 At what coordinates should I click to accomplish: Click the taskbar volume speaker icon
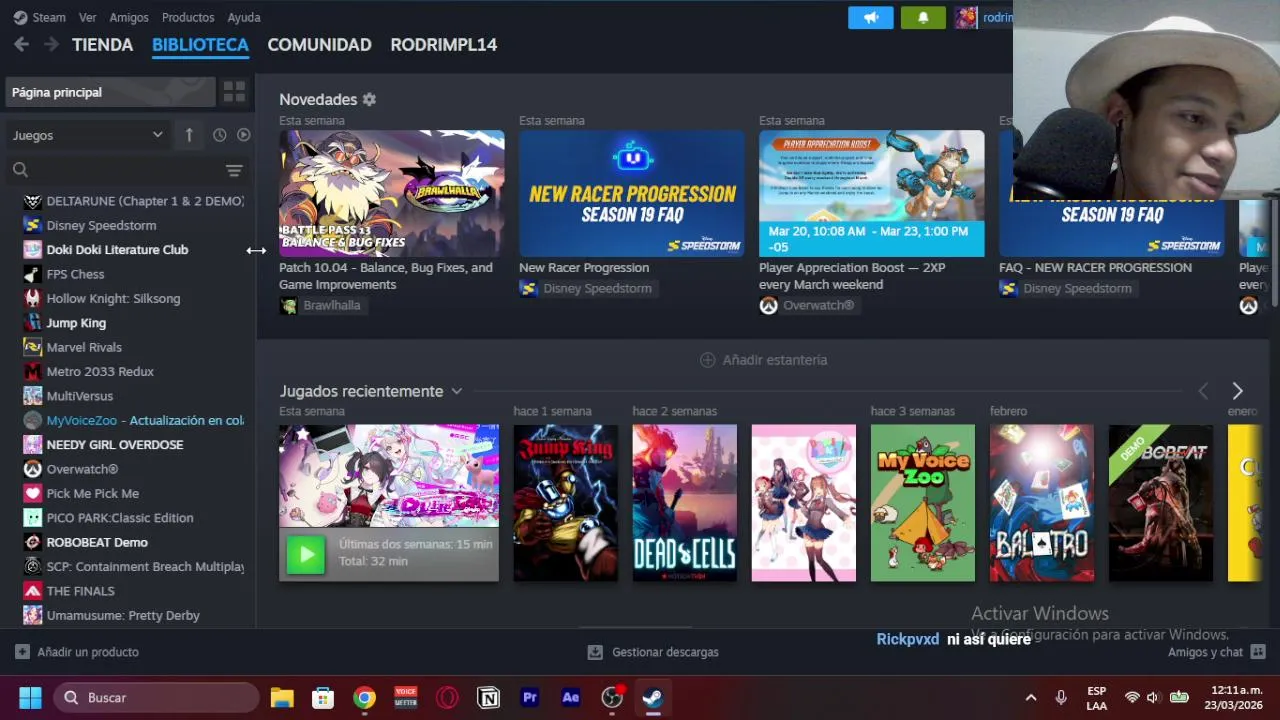pos(1153,697)
